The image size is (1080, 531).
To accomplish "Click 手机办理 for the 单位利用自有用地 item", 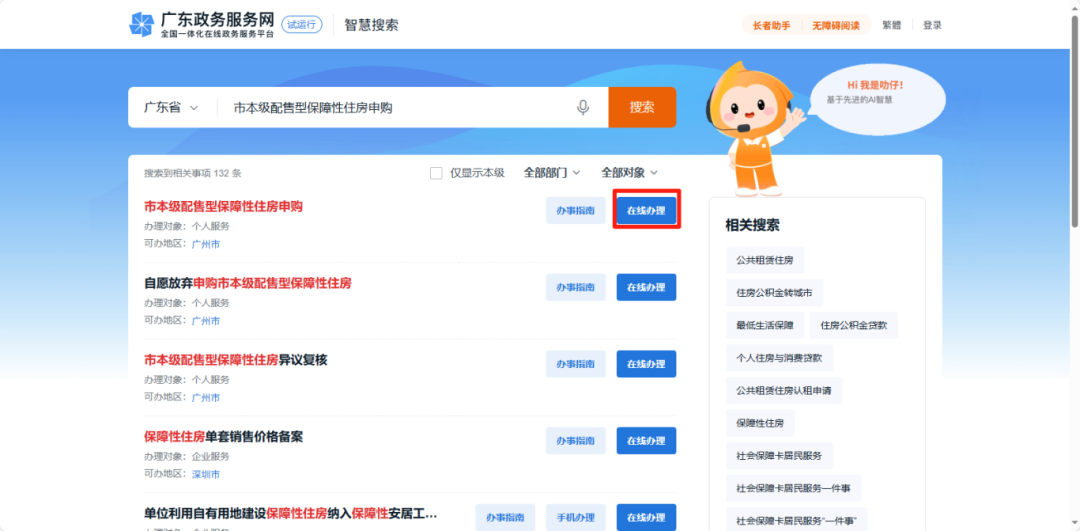I will (x=575, y=517).
